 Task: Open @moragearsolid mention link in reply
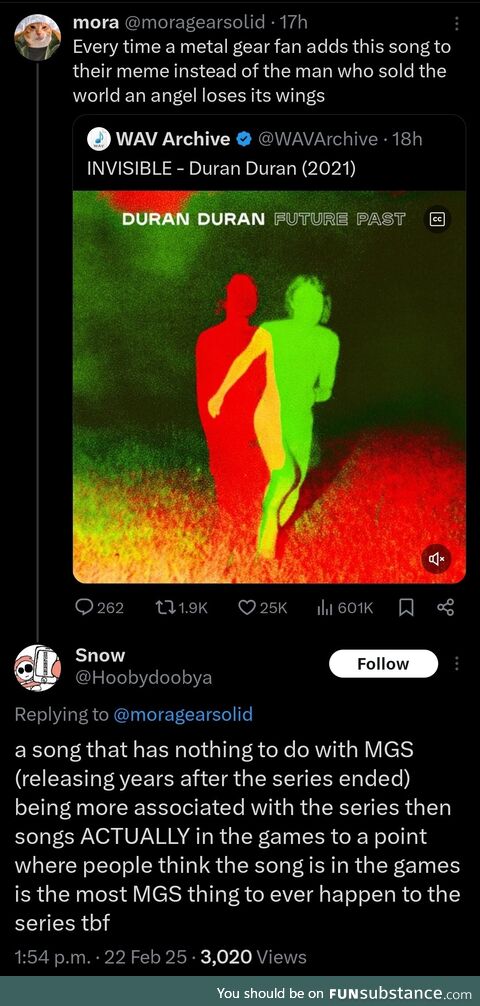point(183,714)
